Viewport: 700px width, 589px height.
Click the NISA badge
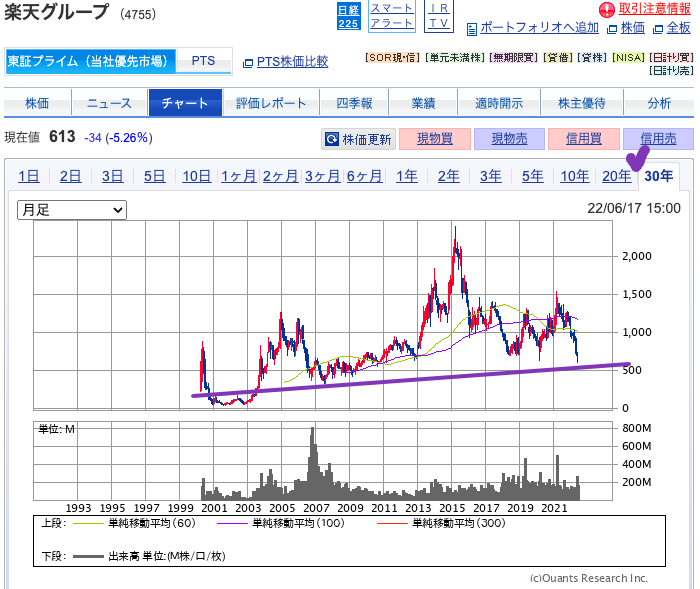point(628,58)
